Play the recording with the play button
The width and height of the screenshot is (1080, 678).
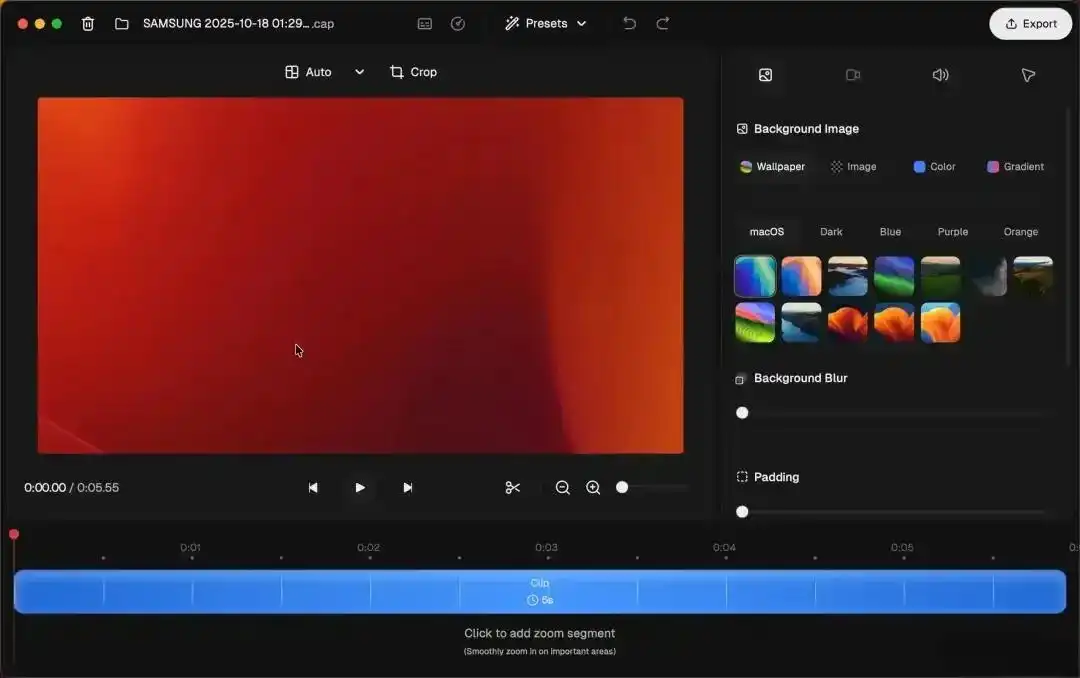[360, 487]
